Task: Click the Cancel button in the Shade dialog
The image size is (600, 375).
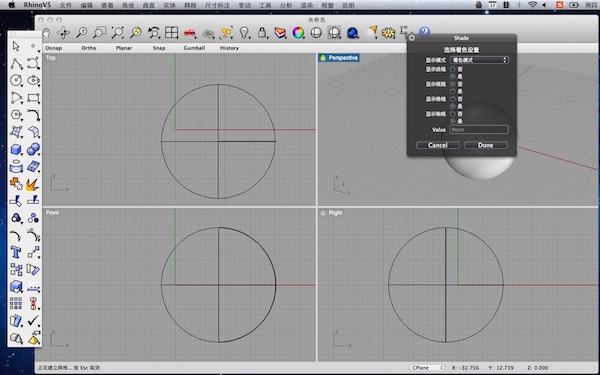Action: coord(438,145)
